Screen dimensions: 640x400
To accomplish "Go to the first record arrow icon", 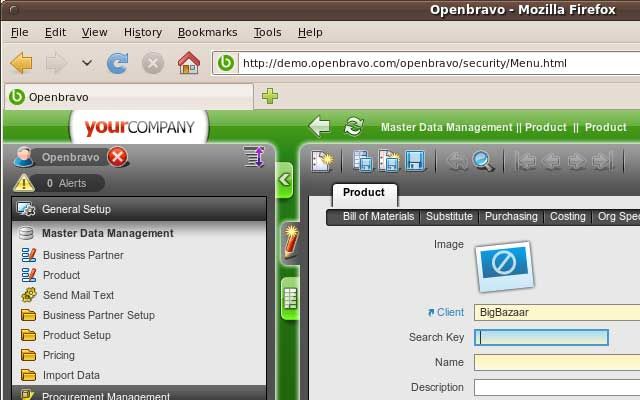I will click(526, 161).
